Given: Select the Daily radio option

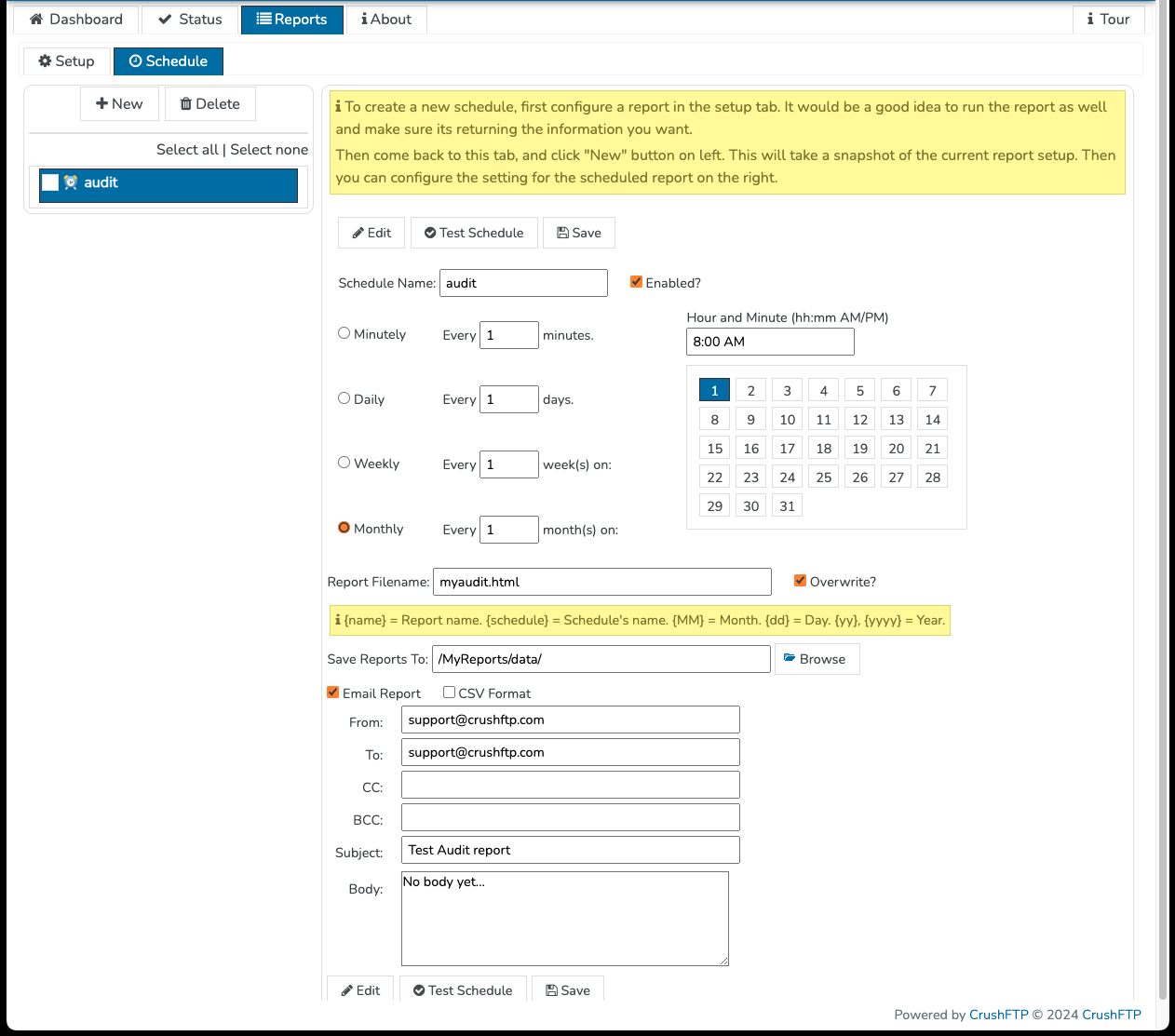Looking at the screenshot, I should pyautogui.click(x=344, y=398).
